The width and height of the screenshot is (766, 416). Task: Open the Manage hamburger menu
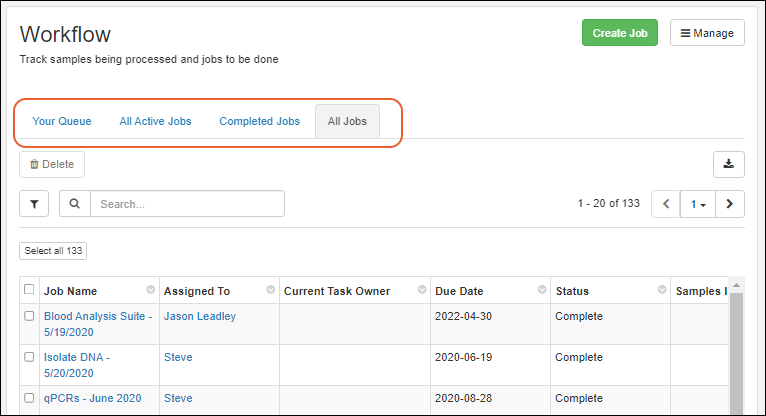[707, 33]
